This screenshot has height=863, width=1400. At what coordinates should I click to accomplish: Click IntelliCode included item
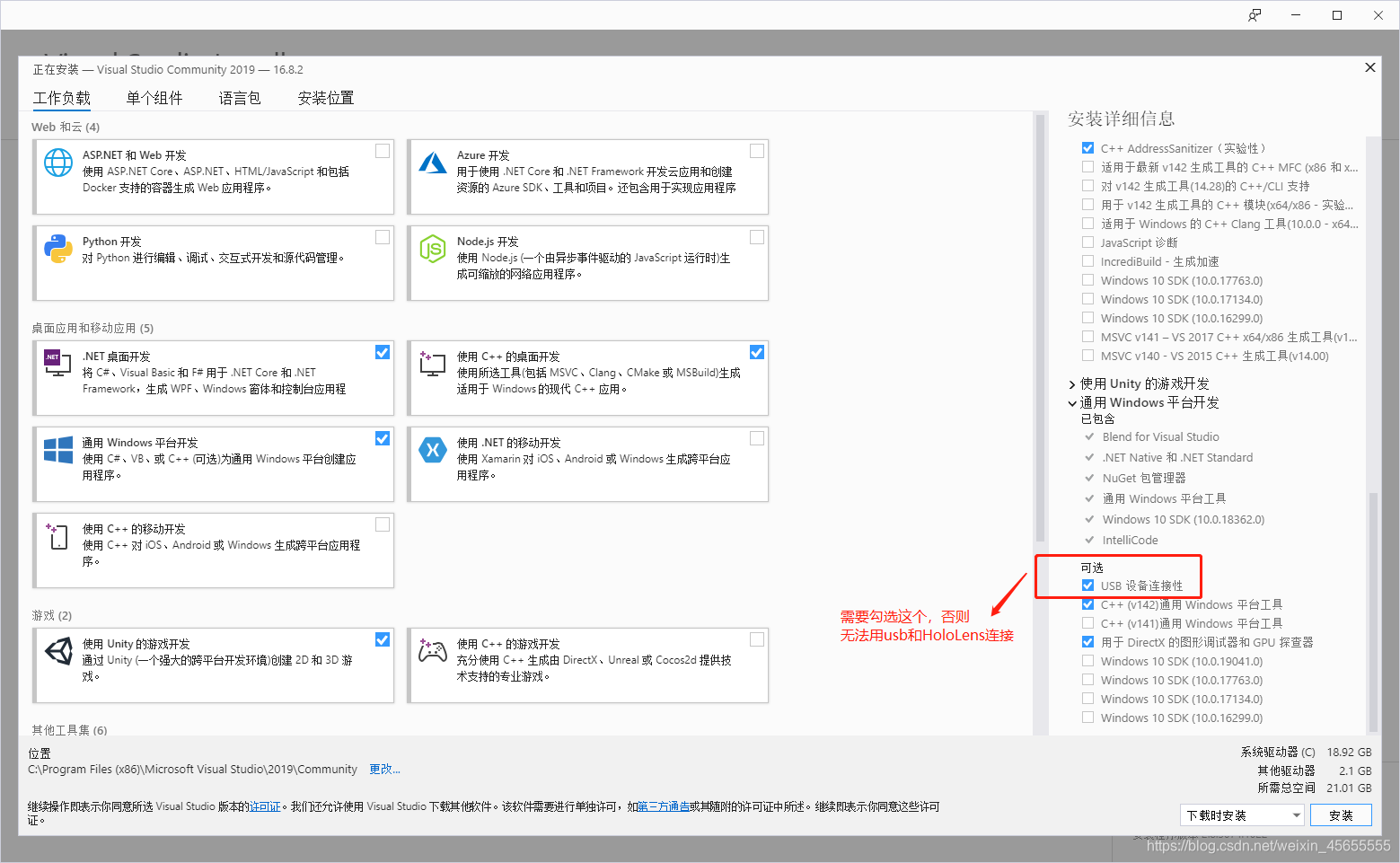(x=1130, y=541)
